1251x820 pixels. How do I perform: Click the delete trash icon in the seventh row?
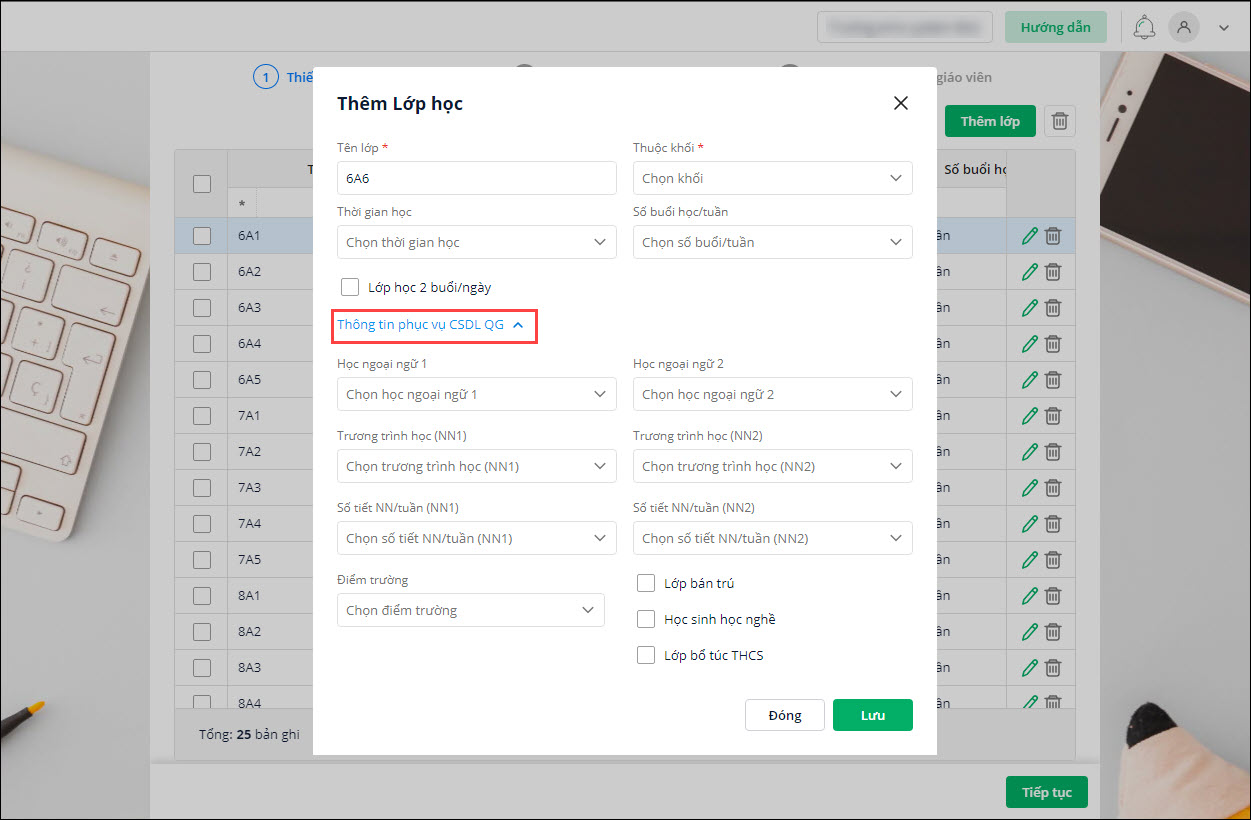(1053, 452)
